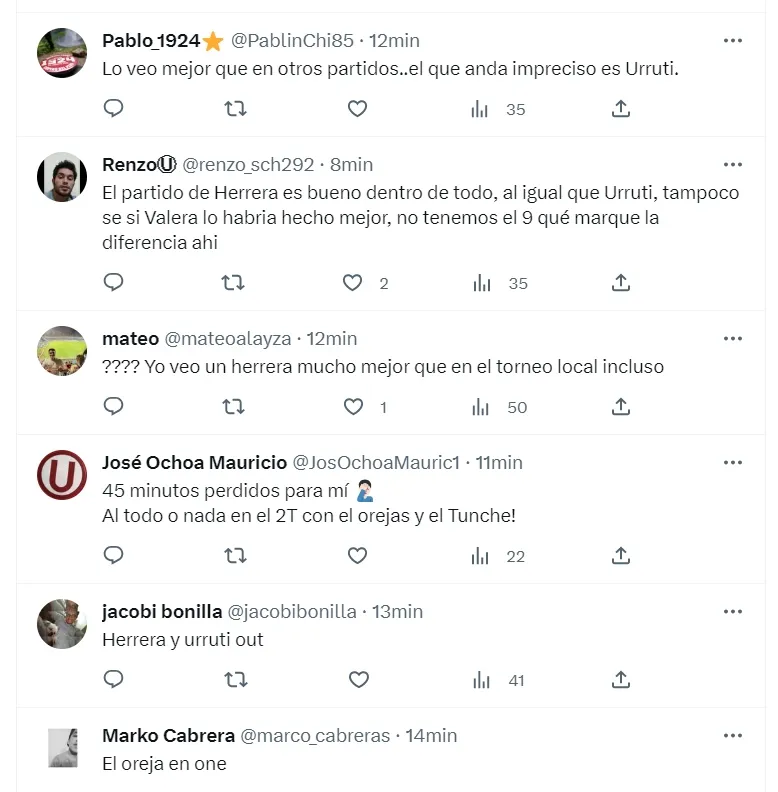
Task: Open more options on José Ochoa's tweet
Action: pyautogui.click(x=733, y=462)
